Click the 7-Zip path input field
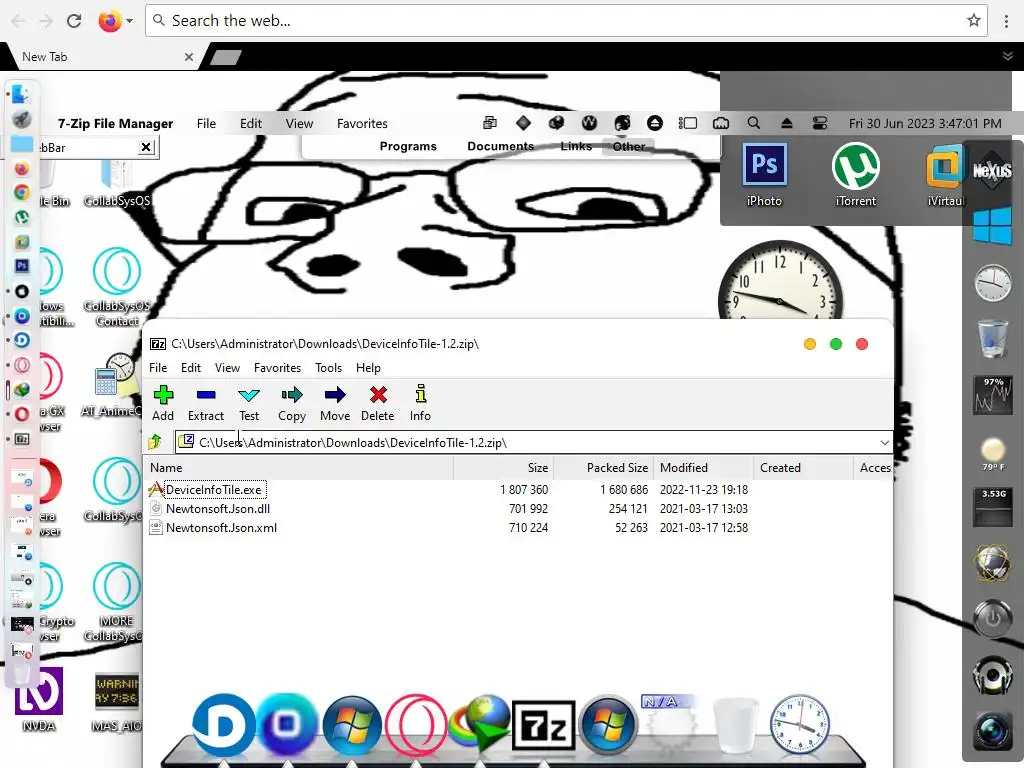The width and height of the screenshot is (1024, 768). 534,442
